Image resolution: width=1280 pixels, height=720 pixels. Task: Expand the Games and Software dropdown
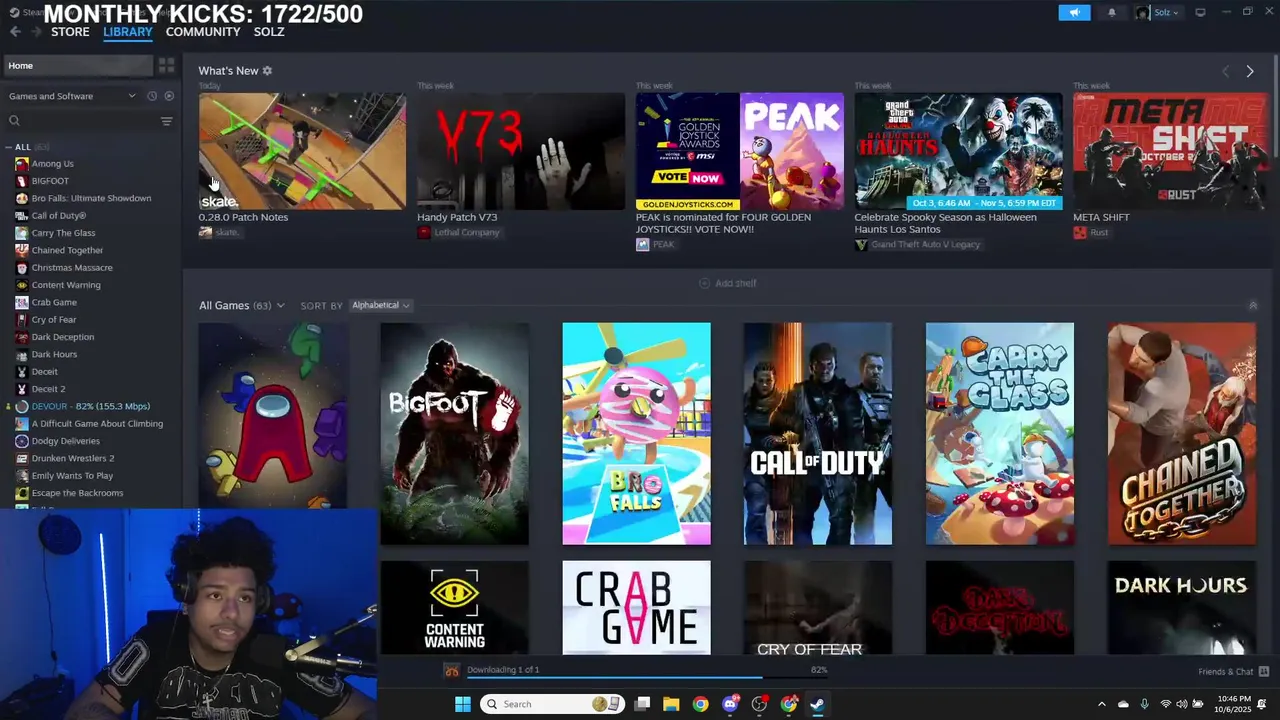click(131, 96)
